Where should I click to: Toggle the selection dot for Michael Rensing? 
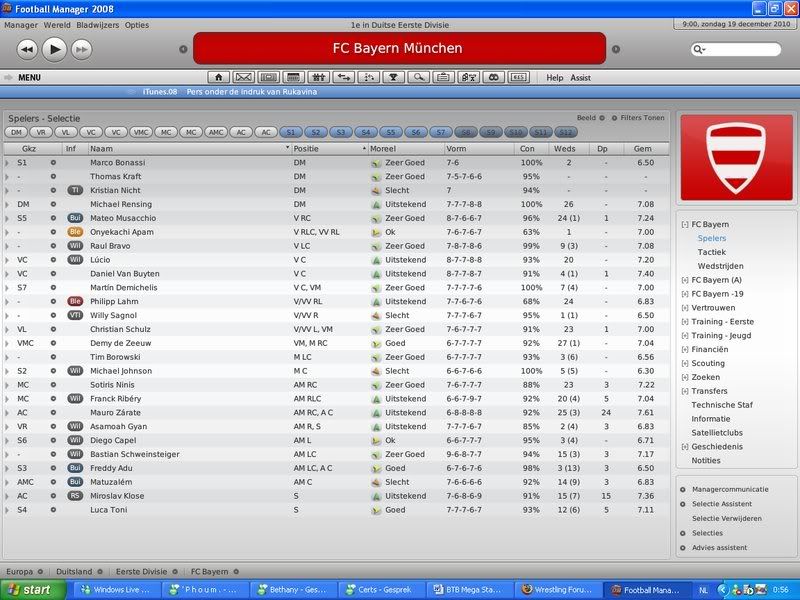[x=53, y=205]
